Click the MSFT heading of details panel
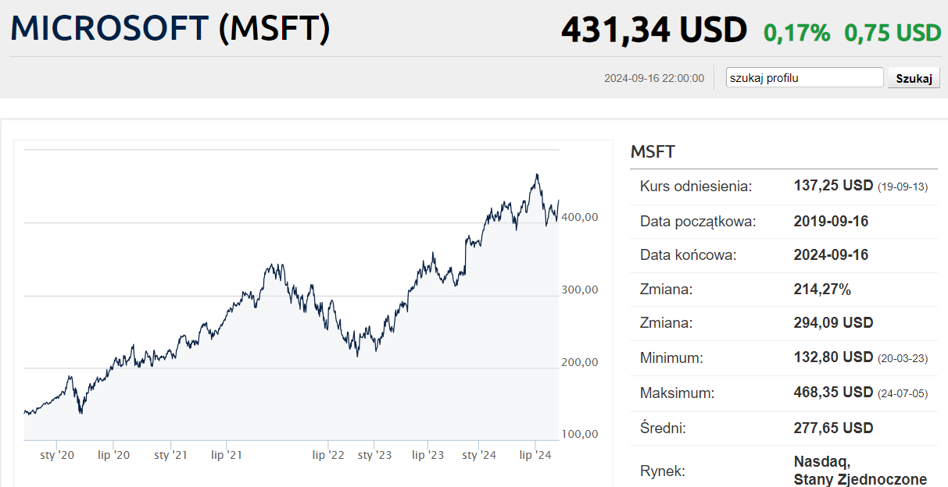 point(653,152)
